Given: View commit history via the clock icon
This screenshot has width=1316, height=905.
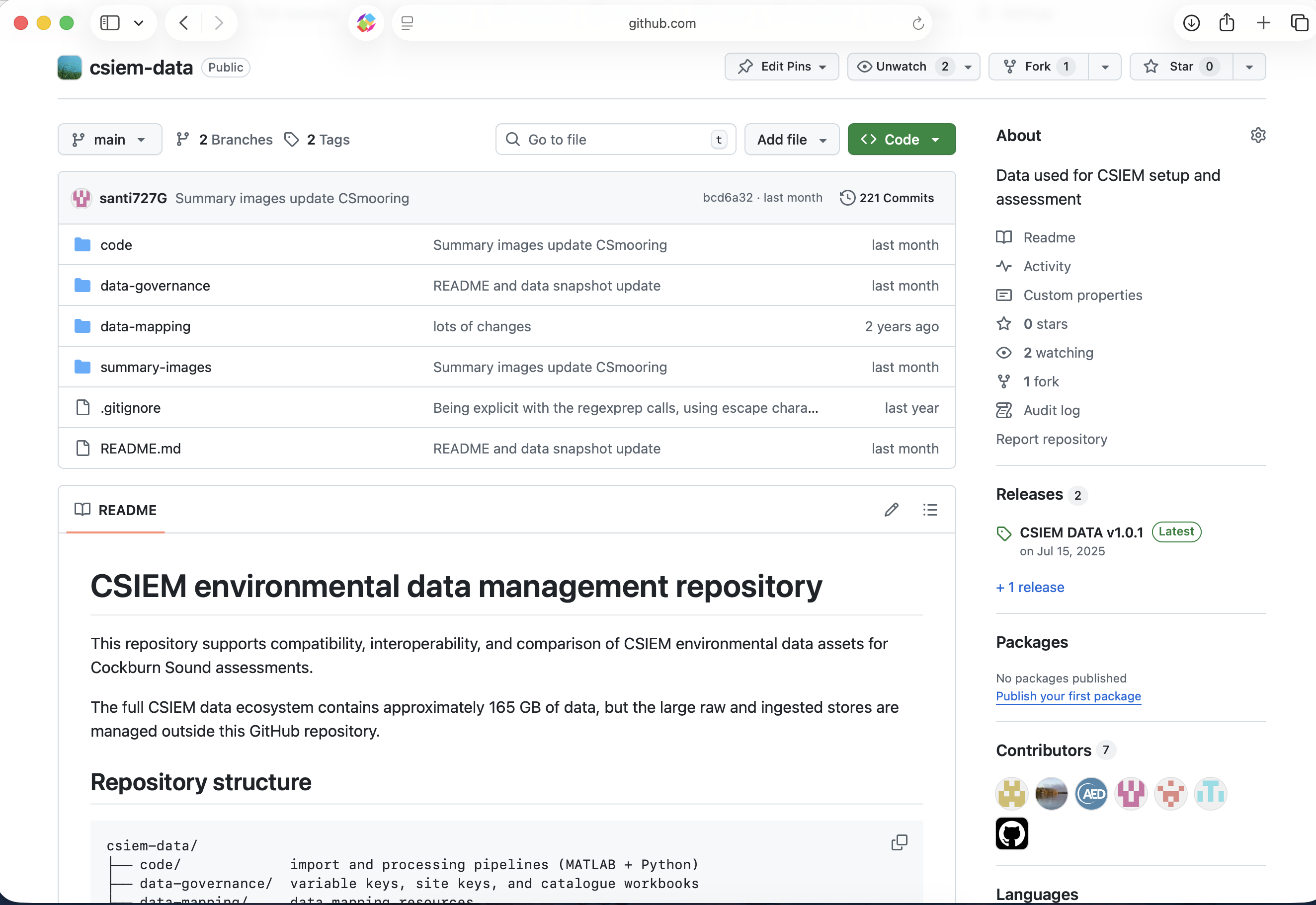Looking at the screenshot, I should [x=847, y=197].
